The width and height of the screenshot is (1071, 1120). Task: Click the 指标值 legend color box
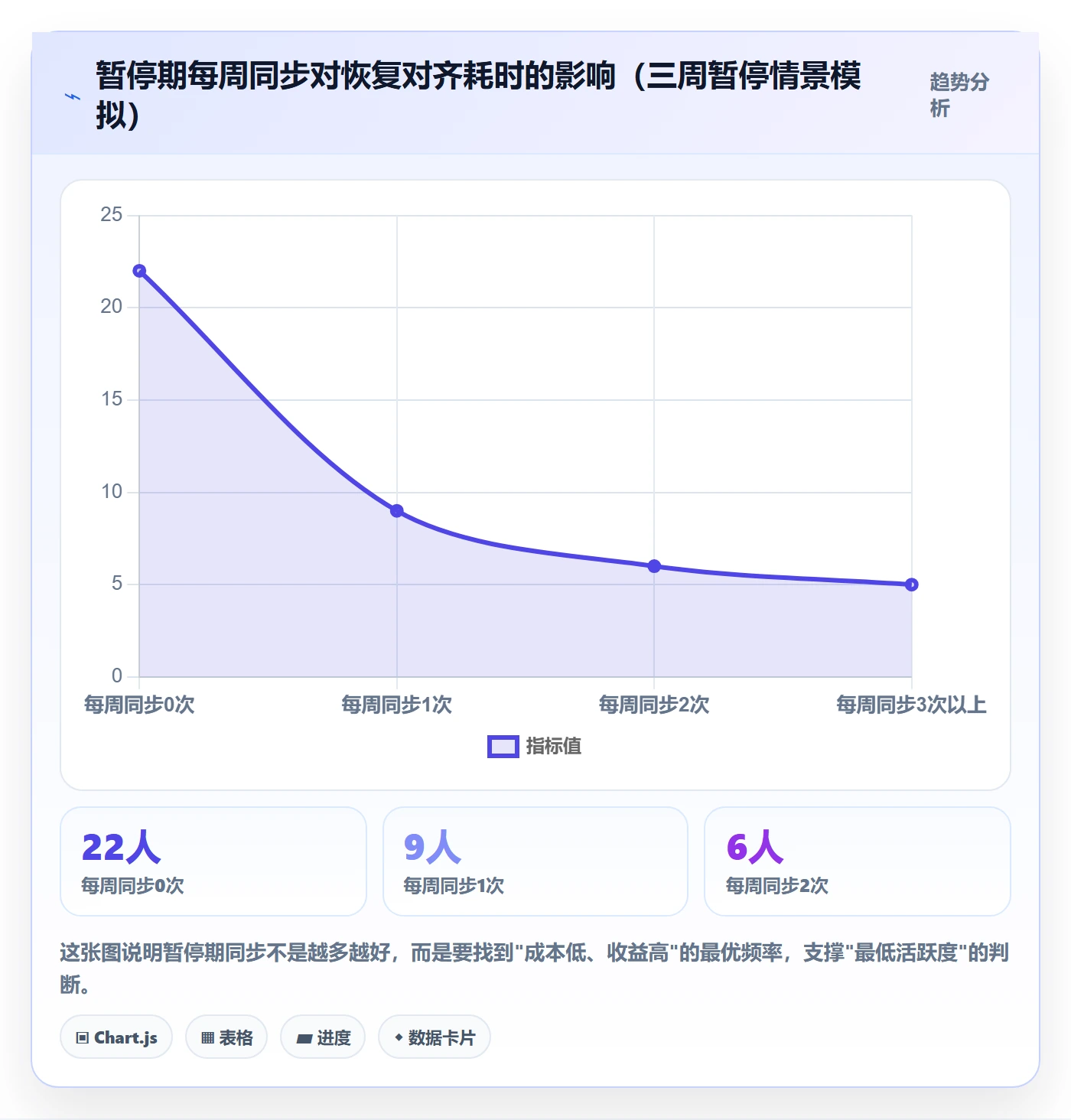pyautogui.click(x=503, y=747)
